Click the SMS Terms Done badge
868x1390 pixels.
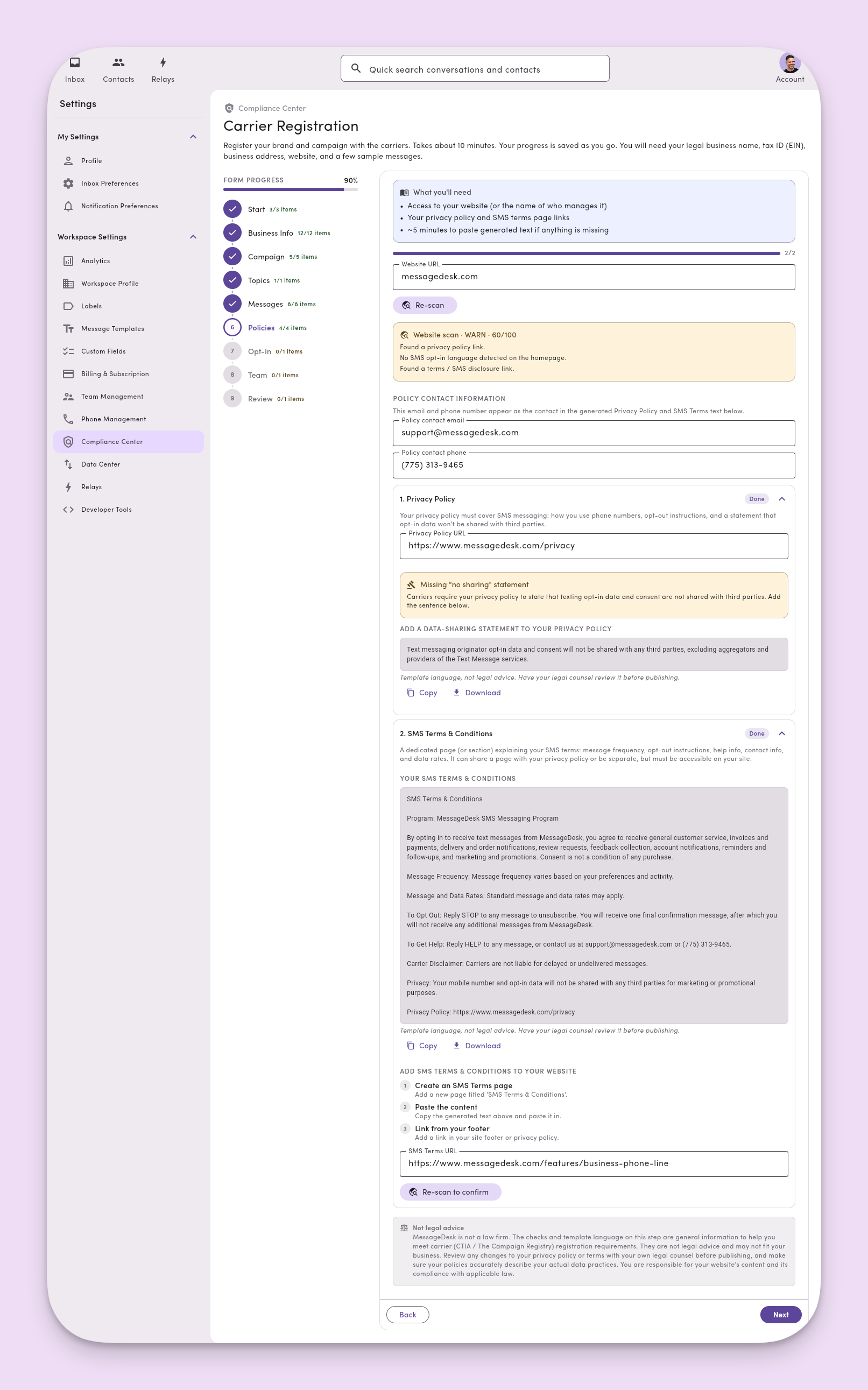pyautogui.click(x=757, y=733)
